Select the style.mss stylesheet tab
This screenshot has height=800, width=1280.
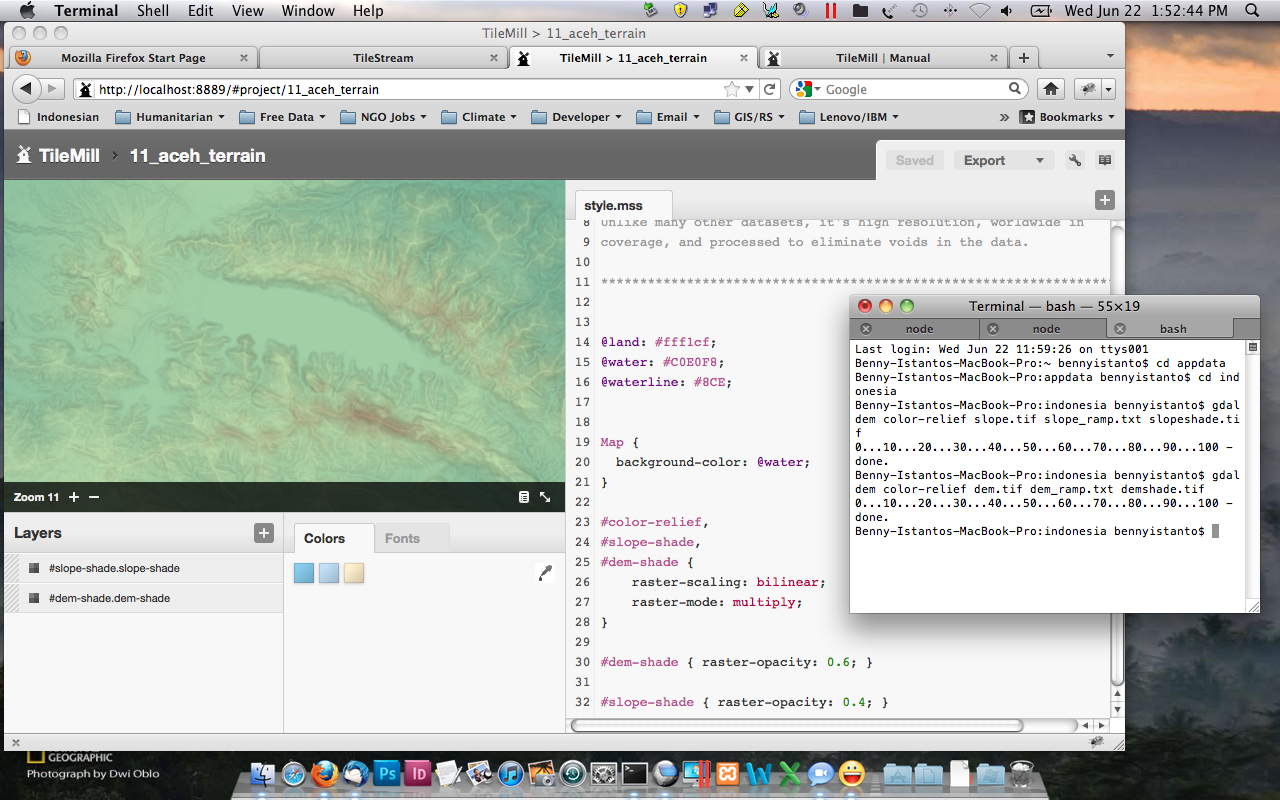coord(613,205)
